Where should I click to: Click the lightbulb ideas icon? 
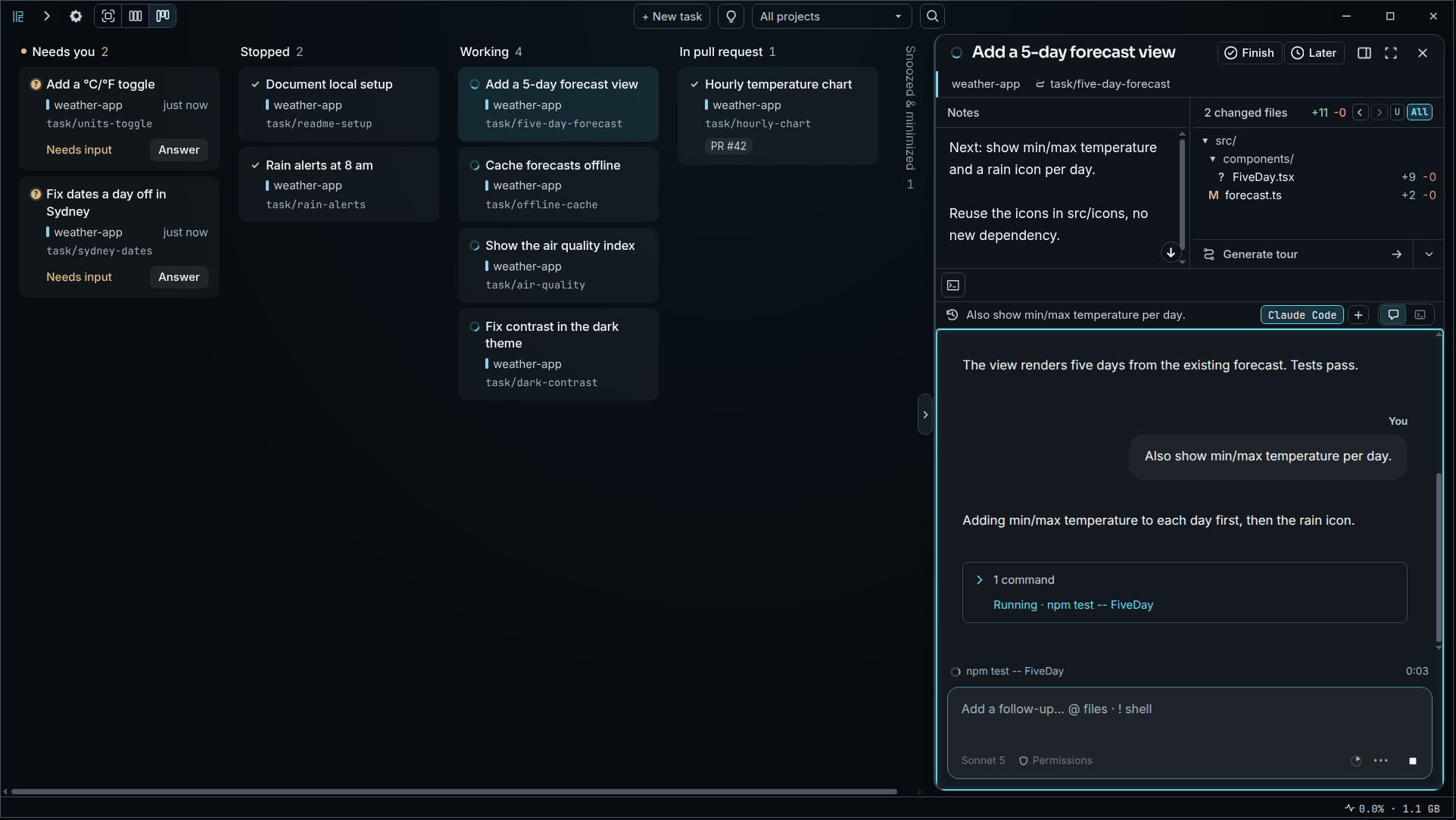pyautogui.click(x=731, y=16)
